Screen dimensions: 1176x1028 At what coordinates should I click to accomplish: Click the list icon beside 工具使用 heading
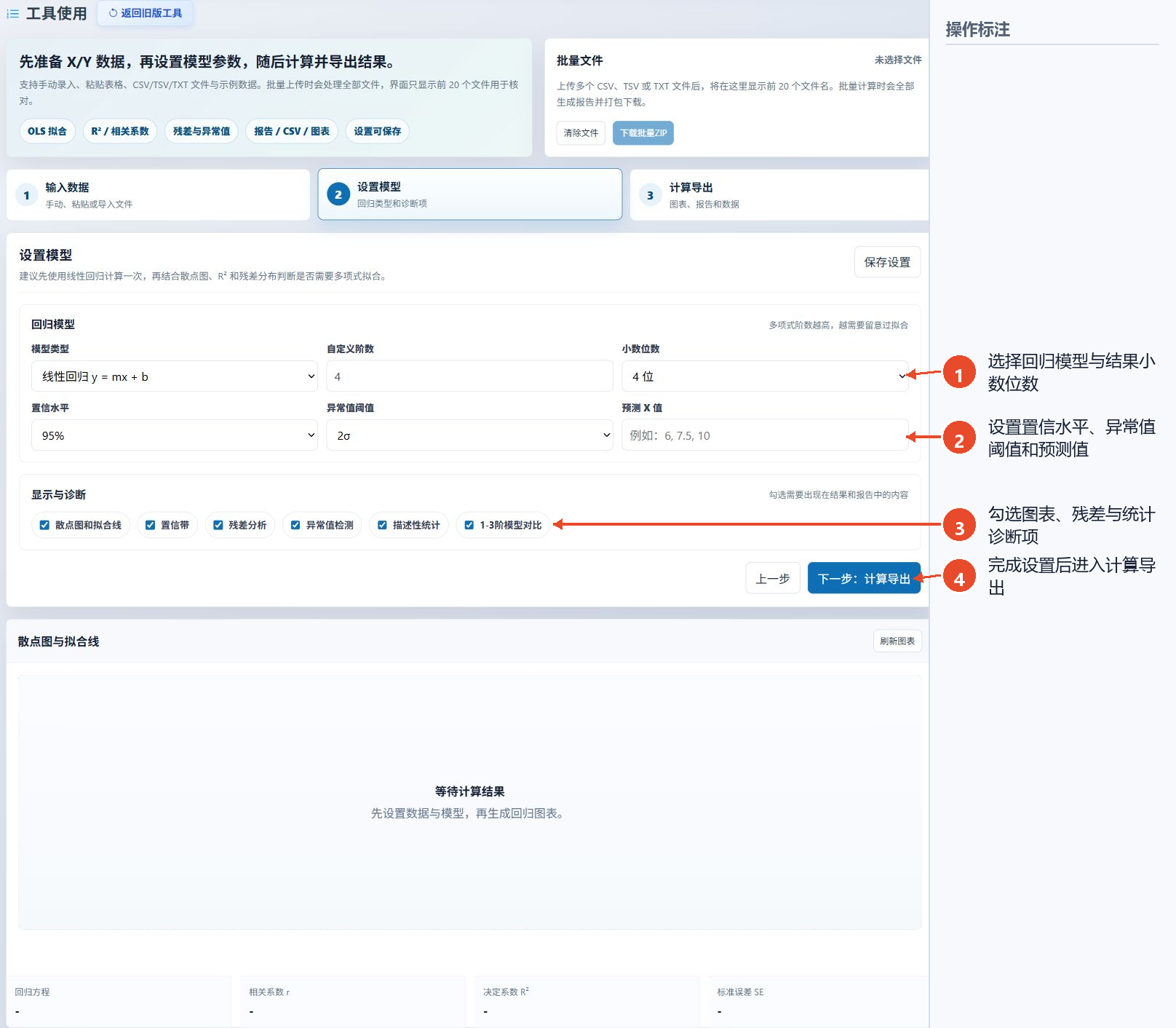point(12,14)
